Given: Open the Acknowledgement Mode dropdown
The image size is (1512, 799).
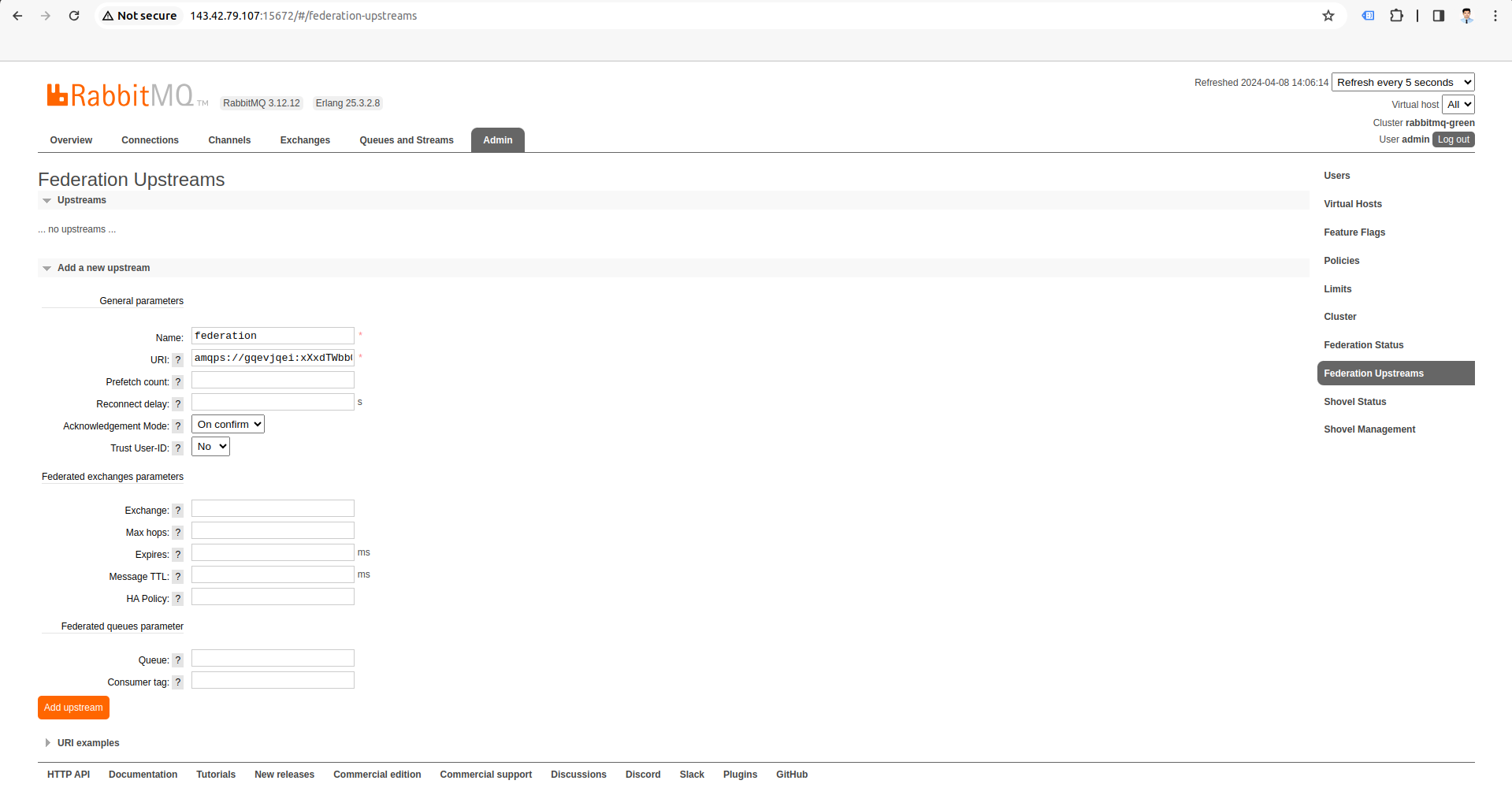Looking at the screenshot, I should click(228, 425).
